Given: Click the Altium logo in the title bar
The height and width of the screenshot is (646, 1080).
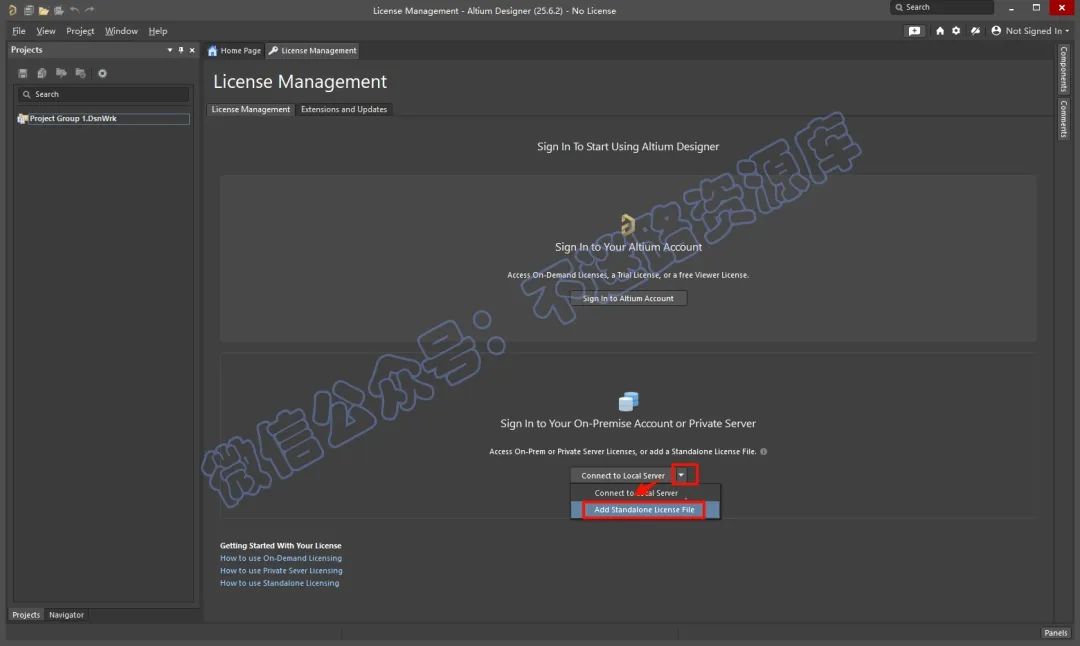Looking at the screenshot, I should (x=12, y=10).
